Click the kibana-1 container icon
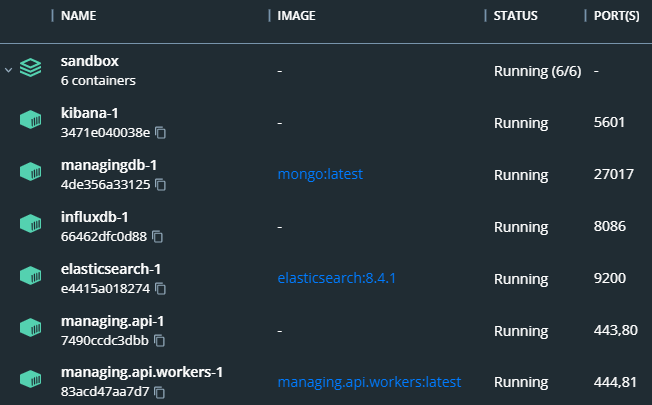 (31, 122)
